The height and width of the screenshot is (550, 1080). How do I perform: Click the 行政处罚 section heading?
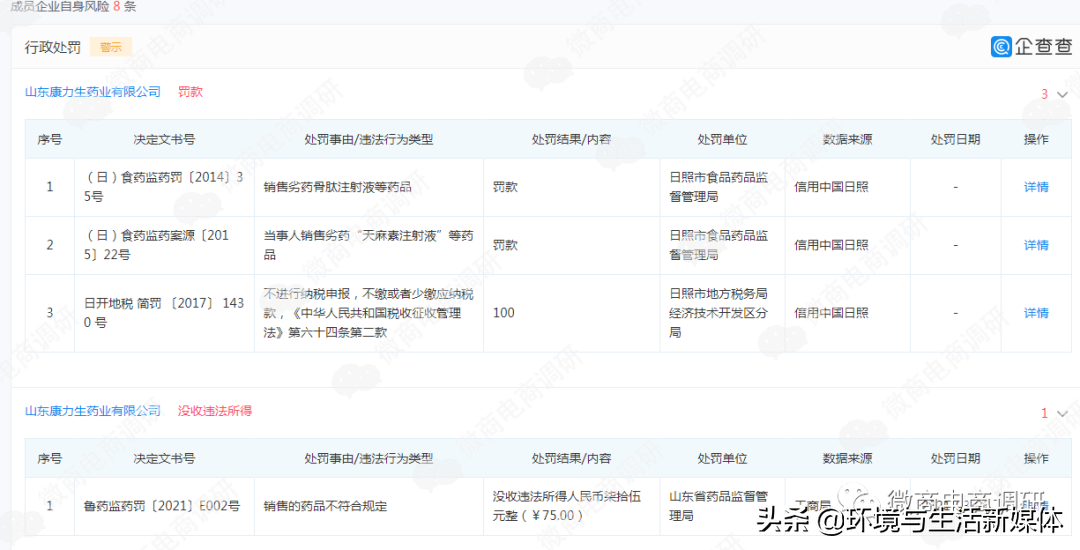pyautogui.click(x=53, y=47)
